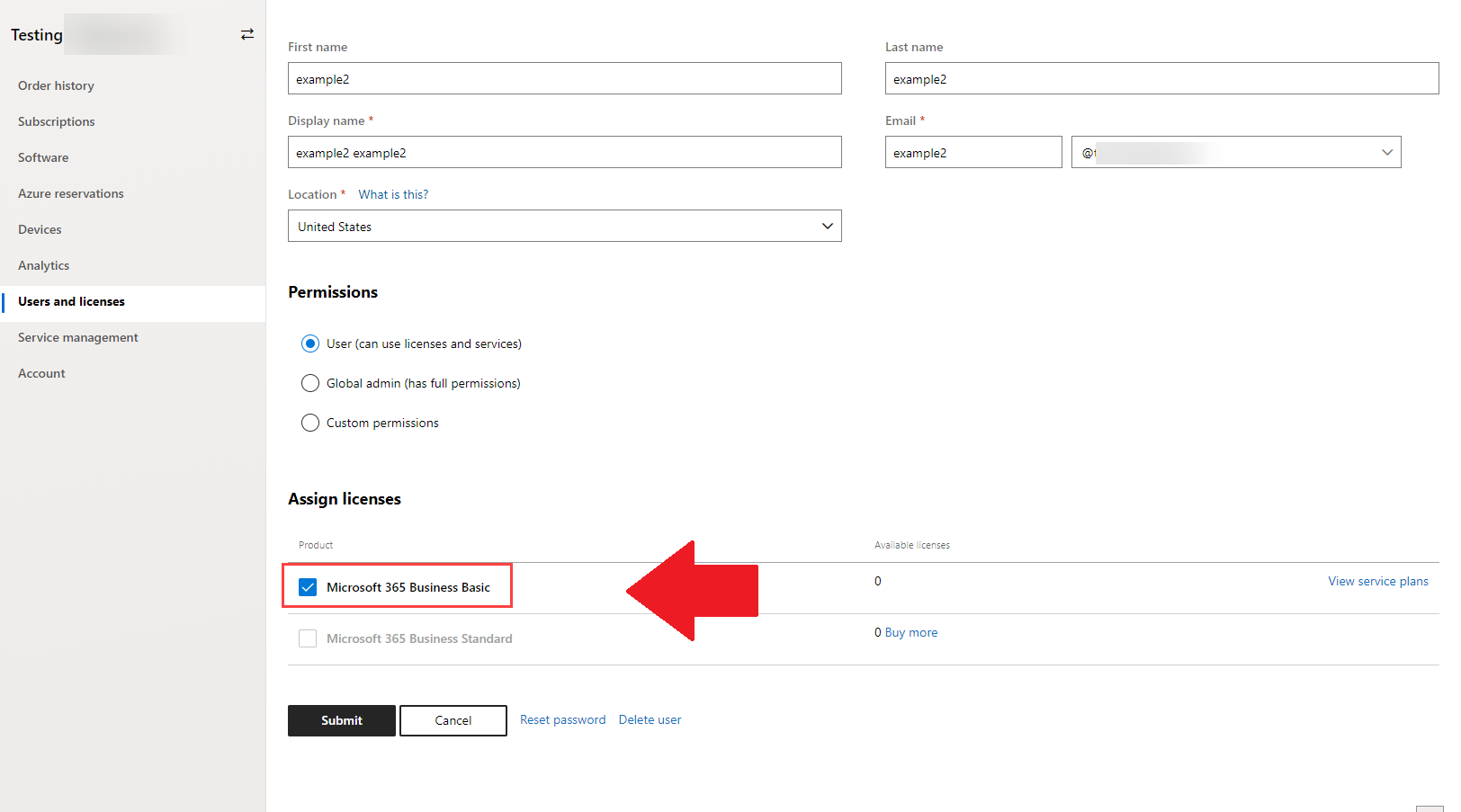
Task: Navigate to Service management
Action: tap(78, 337)
